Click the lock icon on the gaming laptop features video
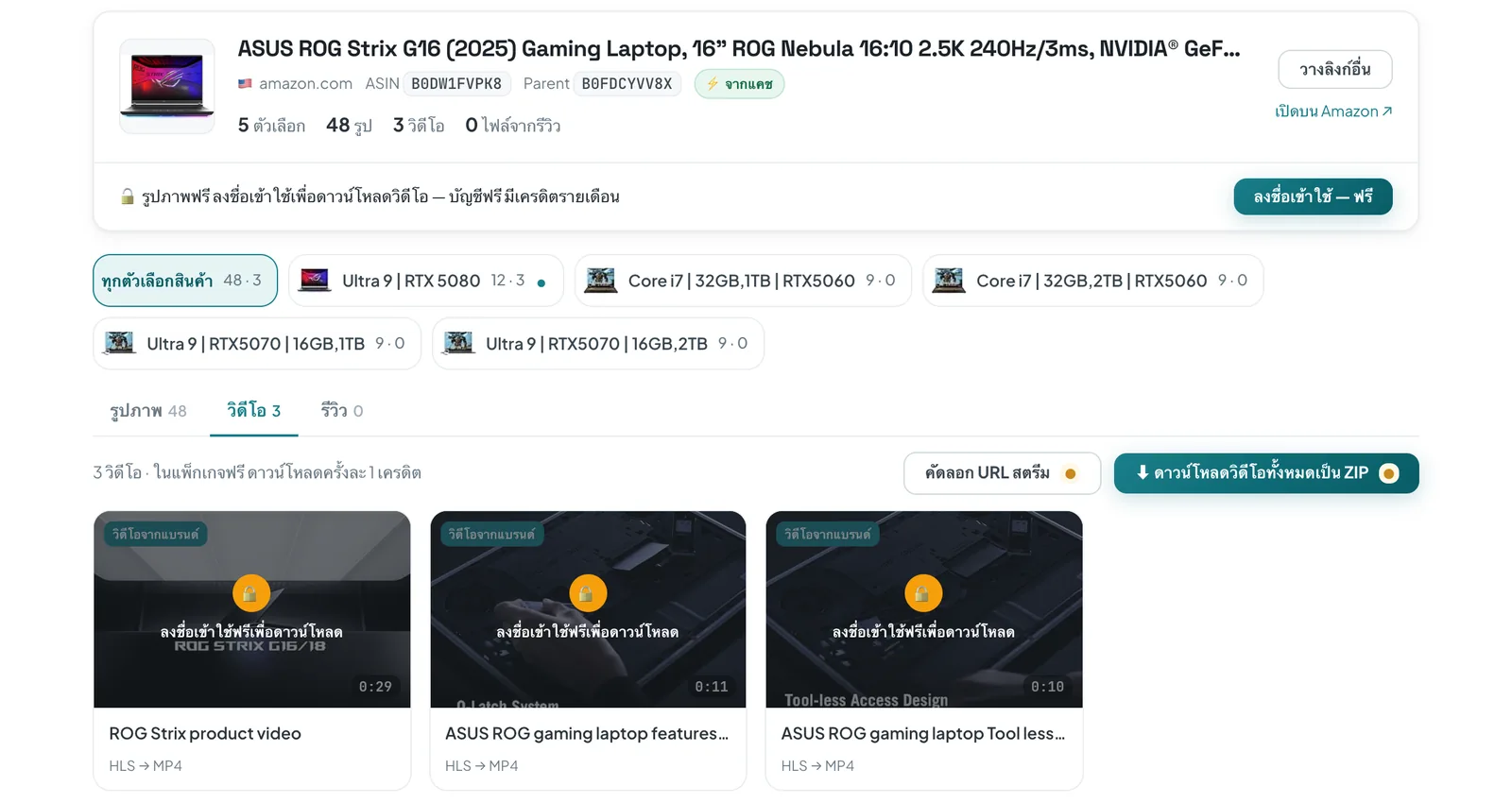Screen dimensions: 1512x803 click(587, 593)
